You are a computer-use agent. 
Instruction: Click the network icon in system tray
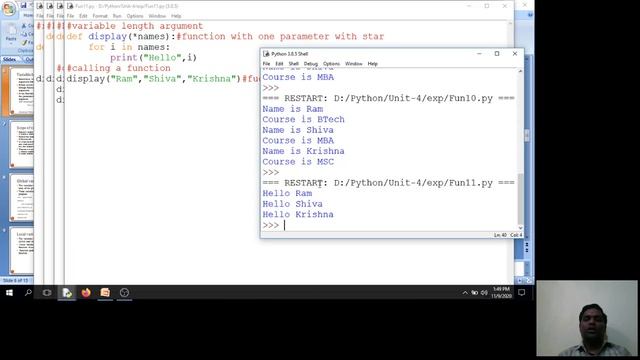(475, 293)
